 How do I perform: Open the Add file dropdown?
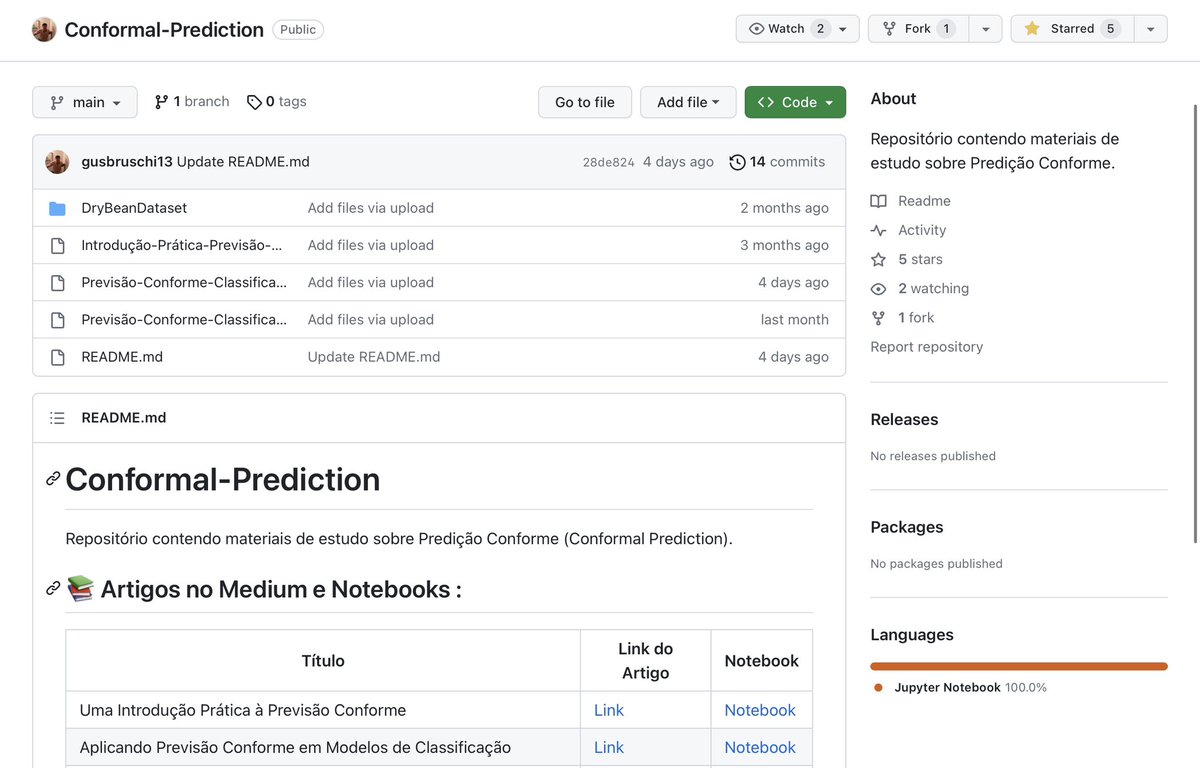688,102
